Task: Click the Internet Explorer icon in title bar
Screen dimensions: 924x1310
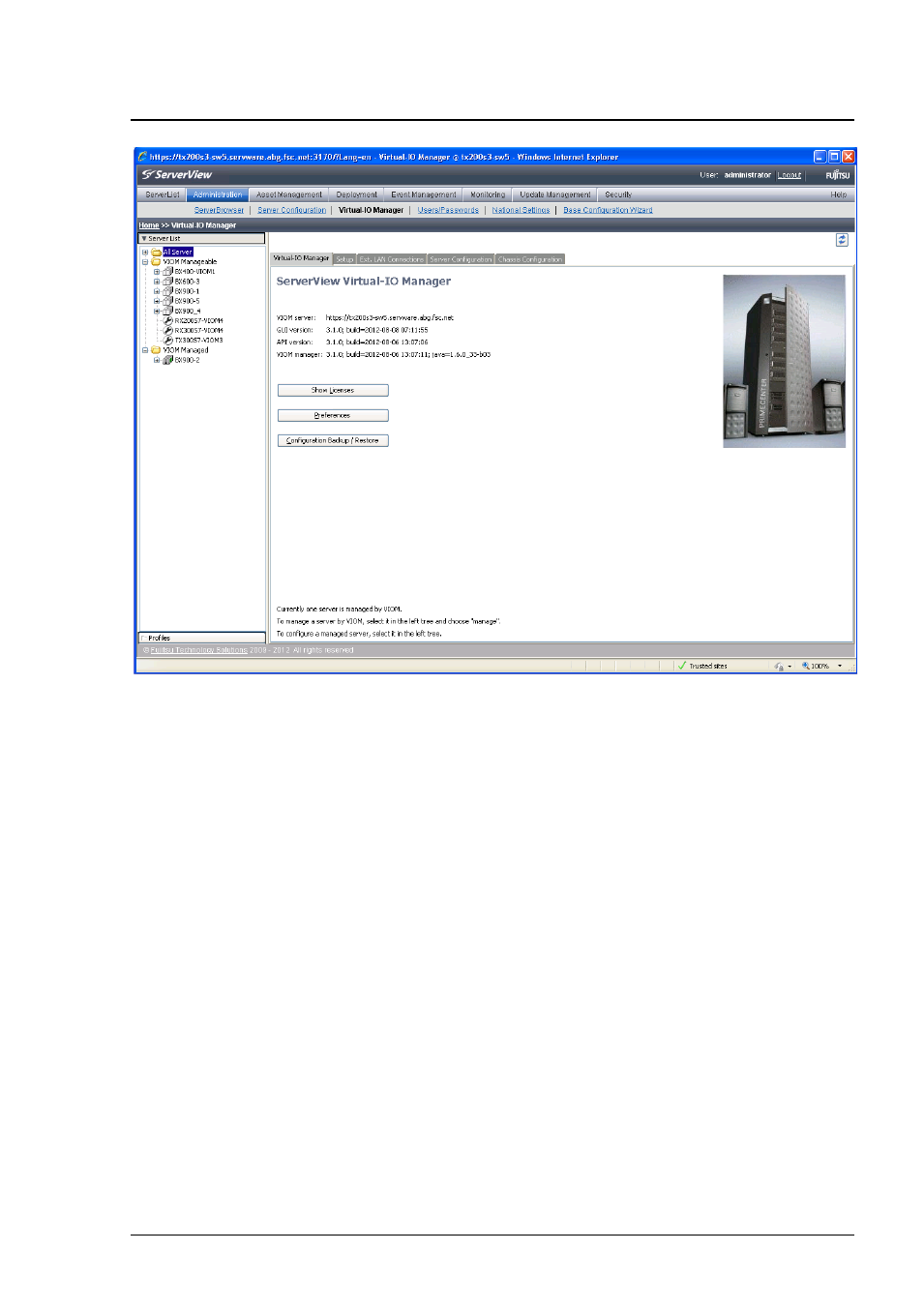Action: pyautogui.click(x=143, y=156)
